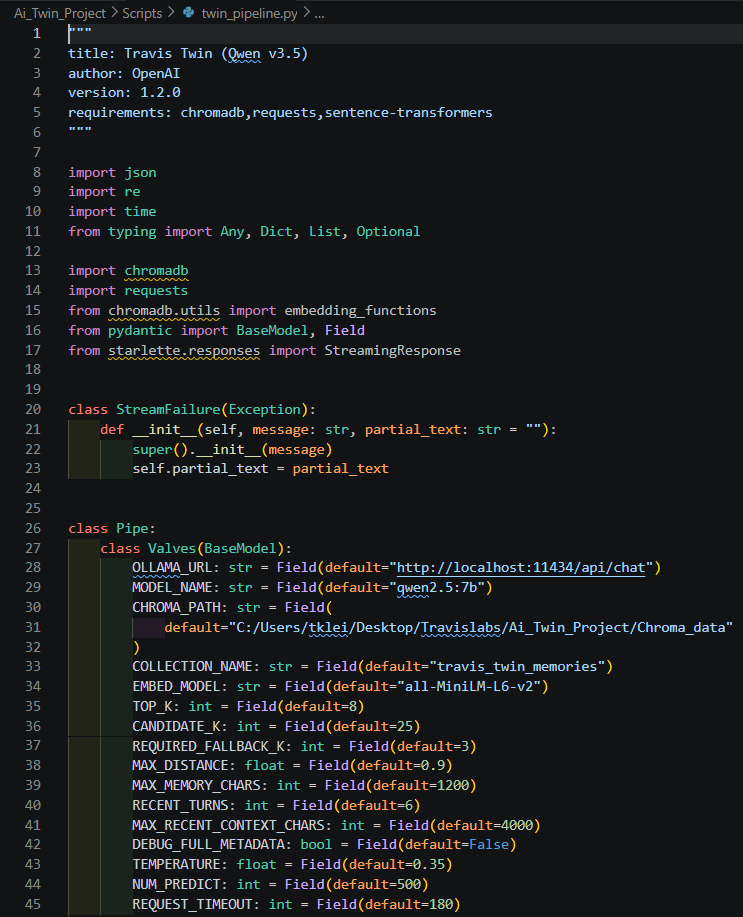Click 'Optional' in typing import line

click(388, 232)
